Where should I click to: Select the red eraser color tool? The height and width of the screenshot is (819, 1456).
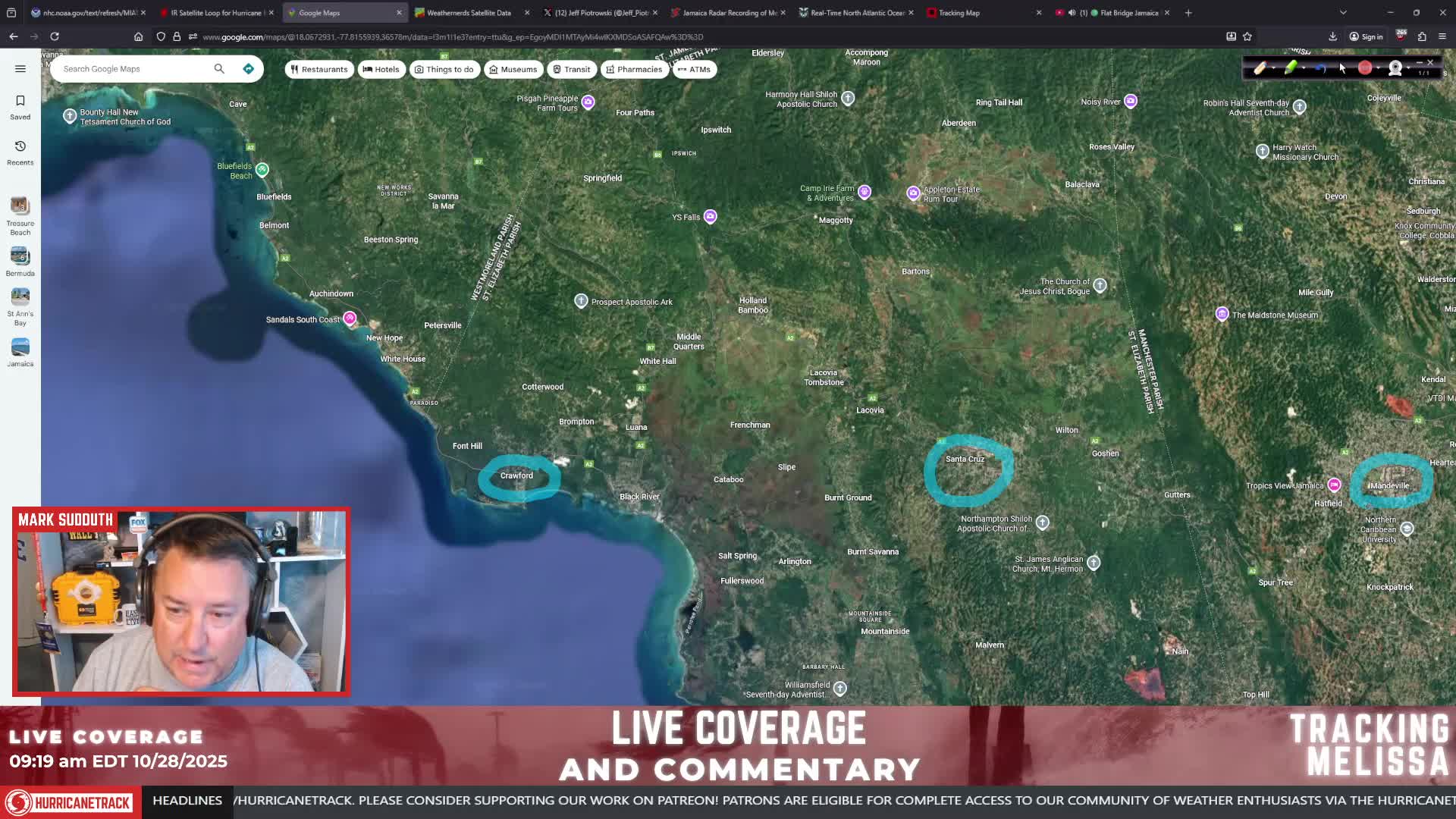pyautogui.click(x=1364, y=68)
